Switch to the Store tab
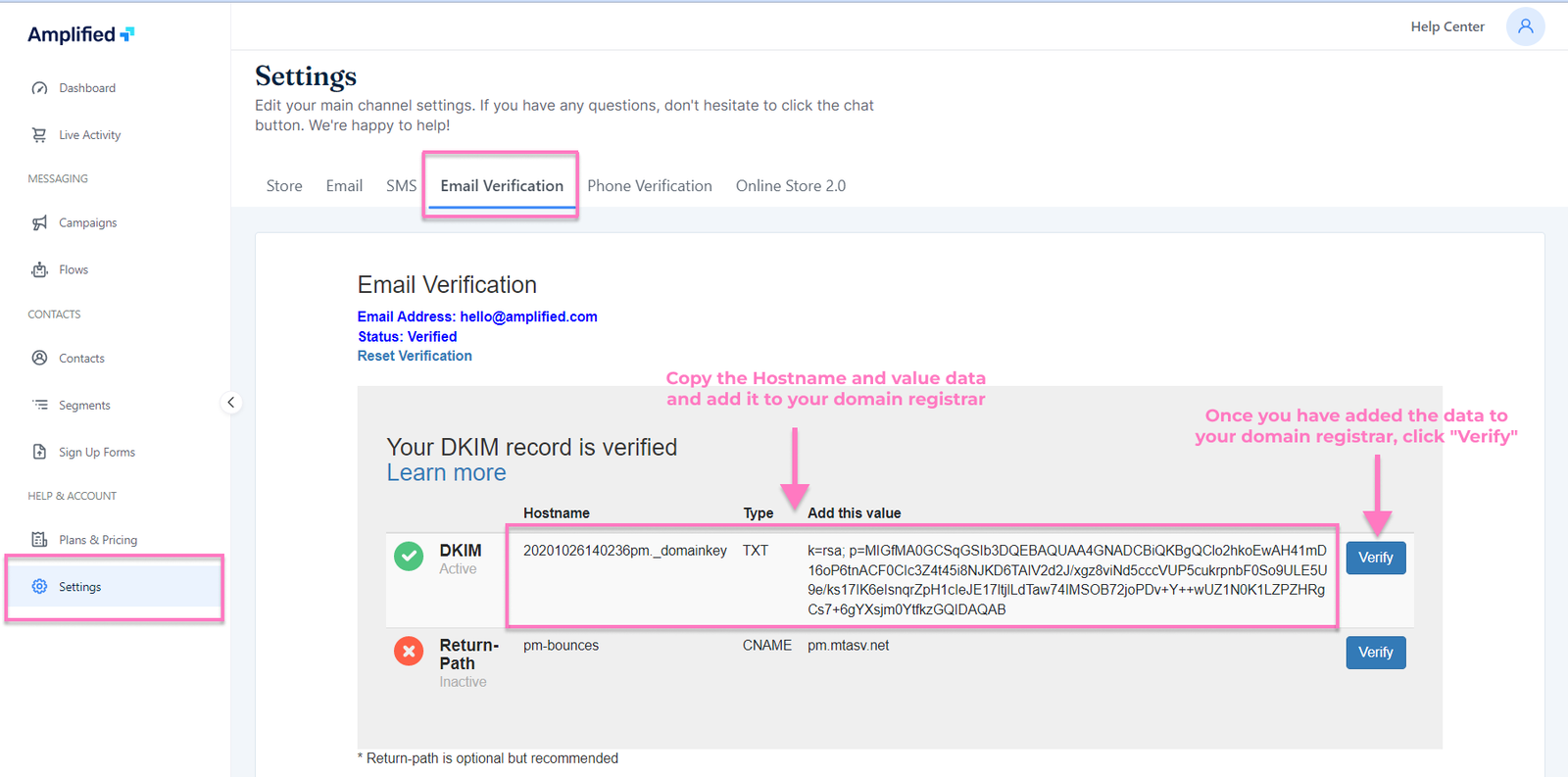The width and height of the screenshot is (1568, 777). coord(284,186)
